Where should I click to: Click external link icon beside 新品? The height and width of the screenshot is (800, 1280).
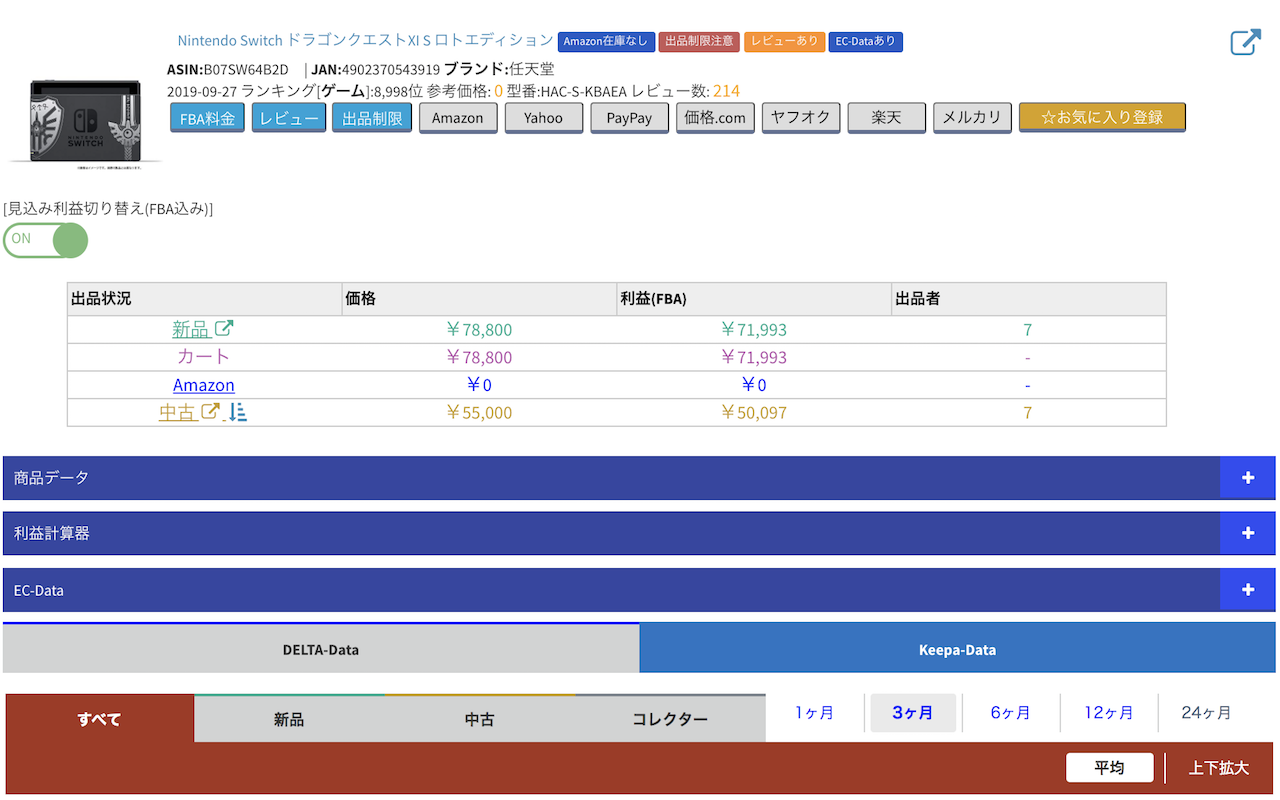tap(225, 328)
